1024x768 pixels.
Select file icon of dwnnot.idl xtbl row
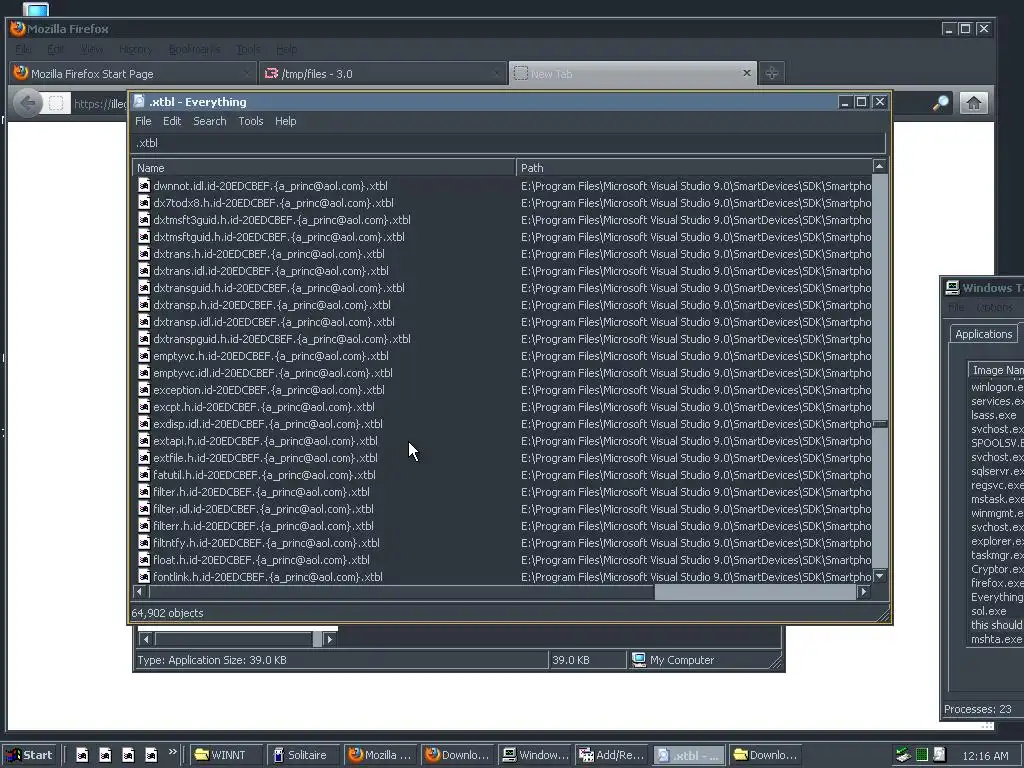pyautogui.click(x=144, y=185)
